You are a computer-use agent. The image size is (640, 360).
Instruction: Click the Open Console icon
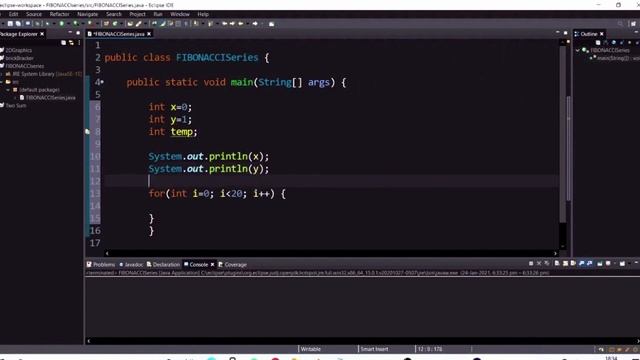pos(622,264)
